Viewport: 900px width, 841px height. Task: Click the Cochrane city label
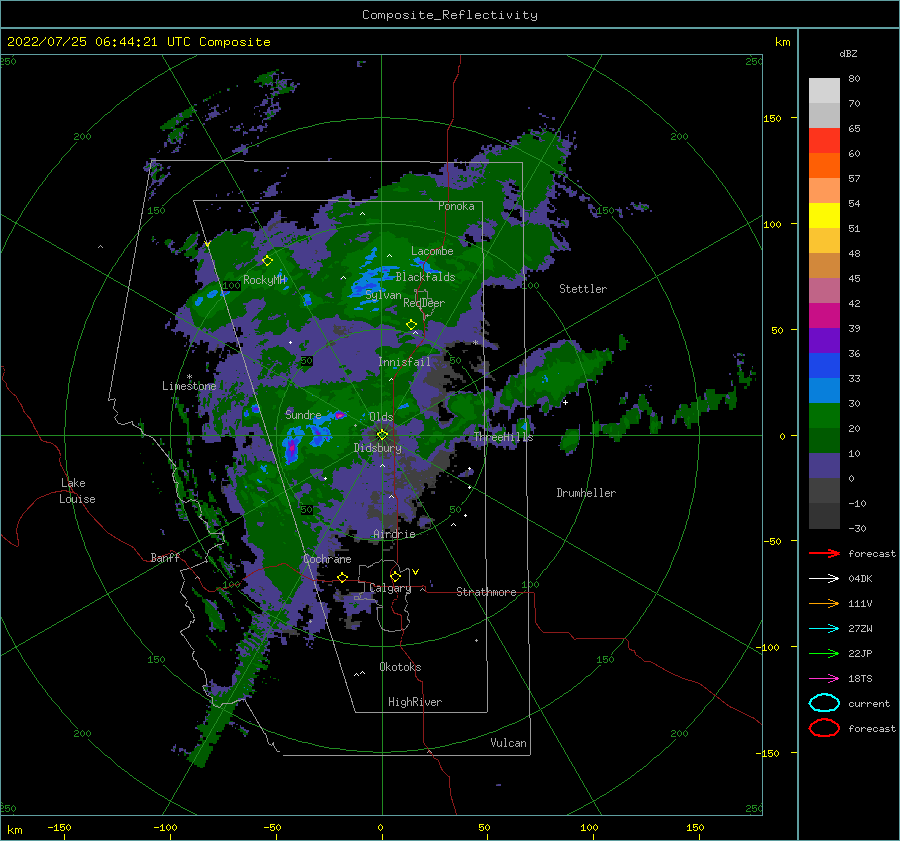pyautogui.click(x=327, y=559)
